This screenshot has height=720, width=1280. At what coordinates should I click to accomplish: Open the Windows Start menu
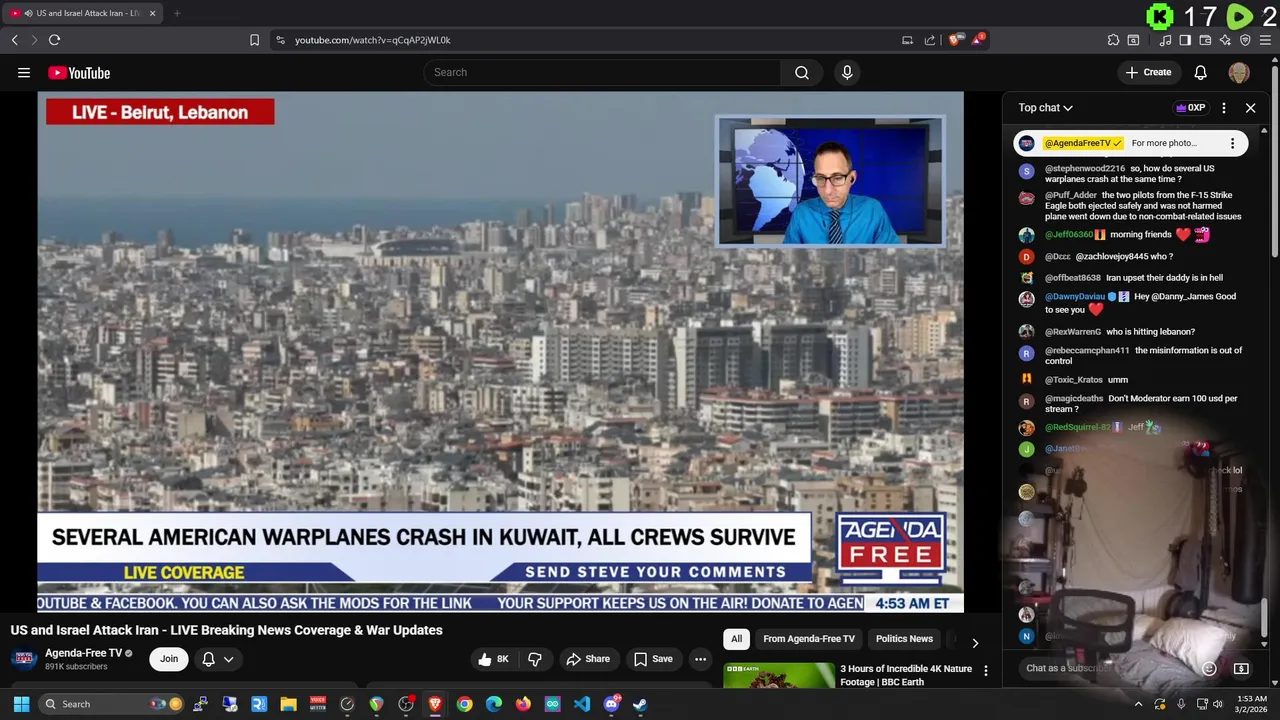pos(21,704)
